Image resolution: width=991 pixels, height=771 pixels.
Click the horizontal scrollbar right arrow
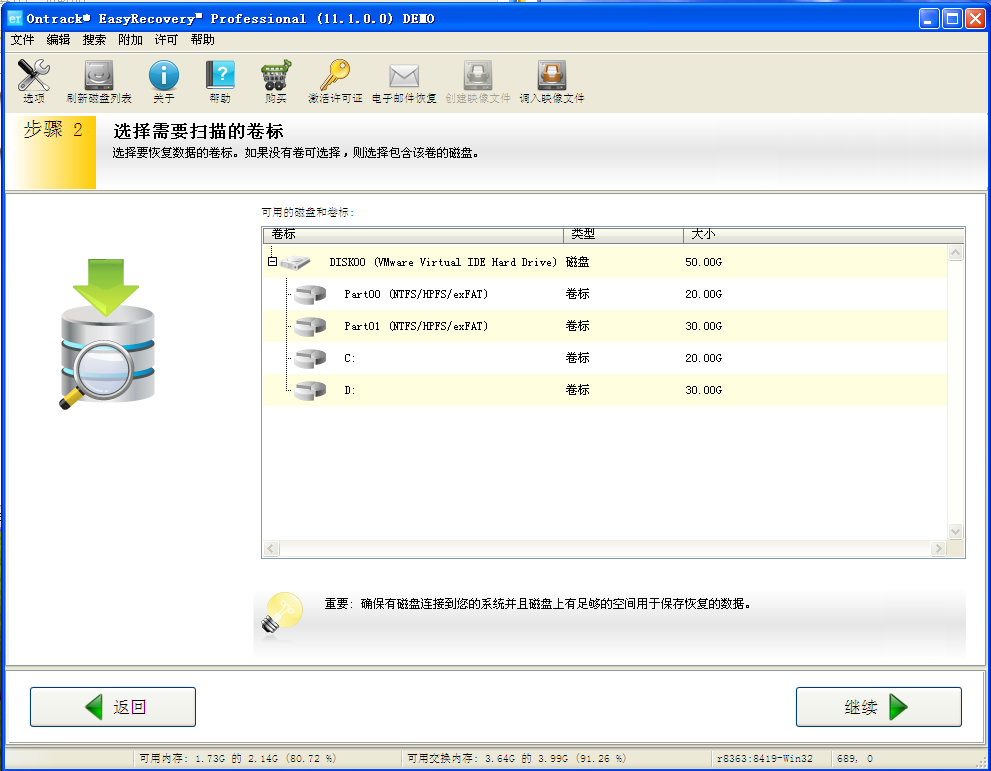(x=939, y=549)
